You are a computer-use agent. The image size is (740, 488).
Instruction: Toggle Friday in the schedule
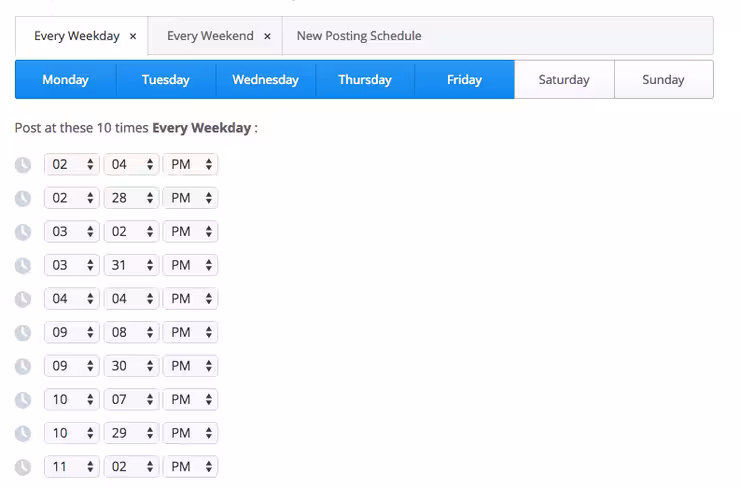pyautogui.click(x=464, y=79)
